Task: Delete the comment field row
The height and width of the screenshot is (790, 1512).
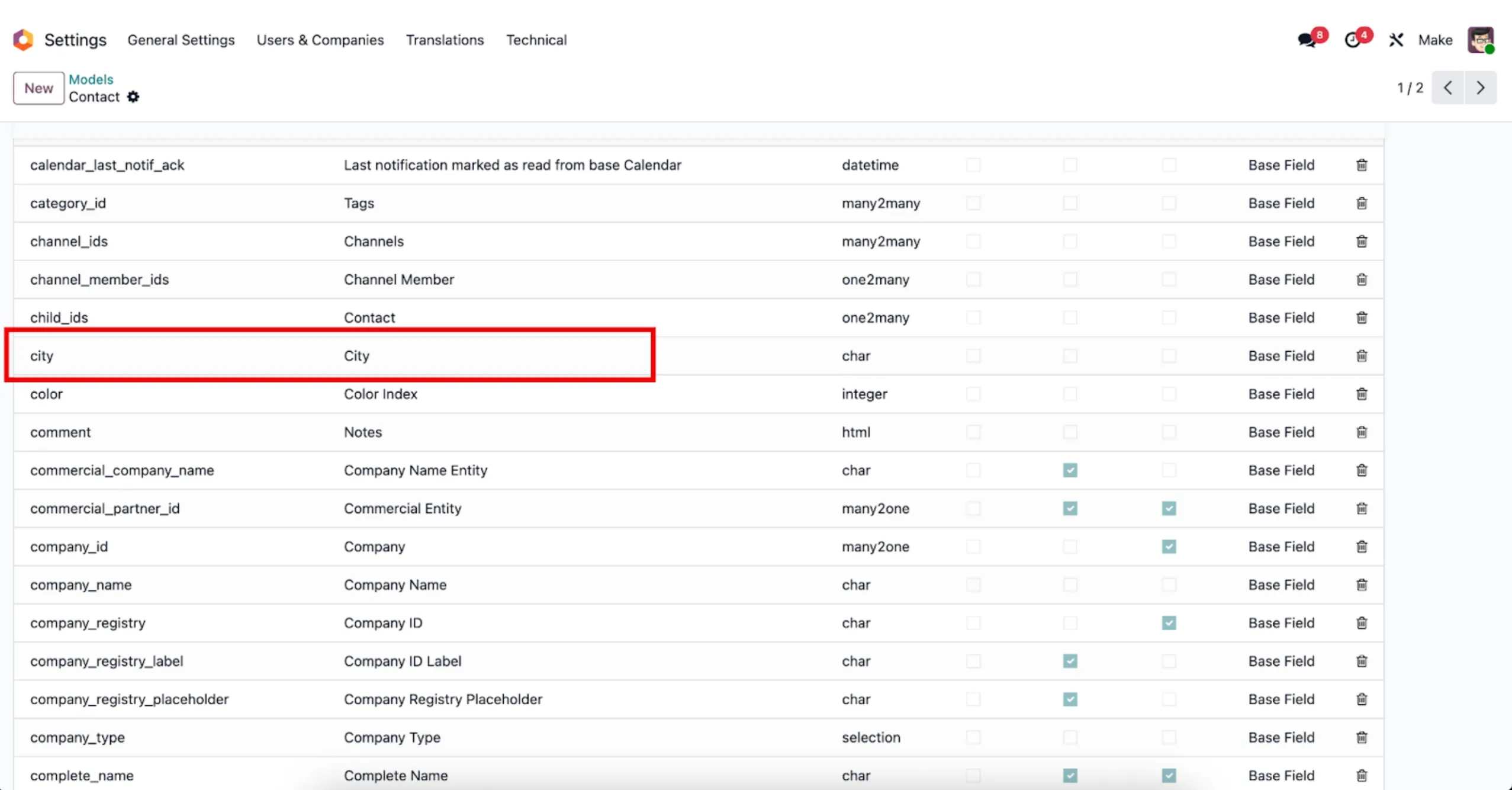Action: click(1362, 432)
